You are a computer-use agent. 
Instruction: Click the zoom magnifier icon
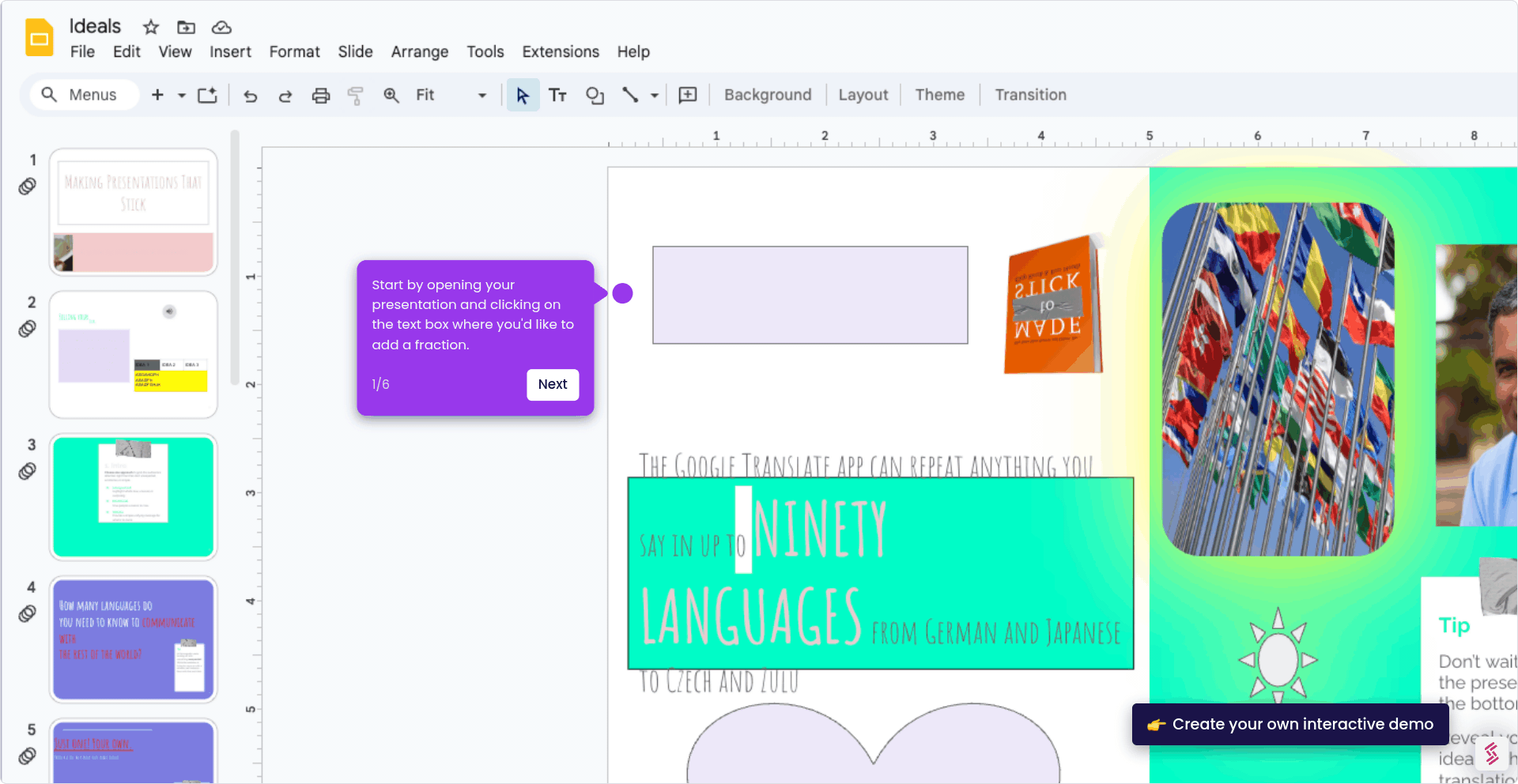391,95
